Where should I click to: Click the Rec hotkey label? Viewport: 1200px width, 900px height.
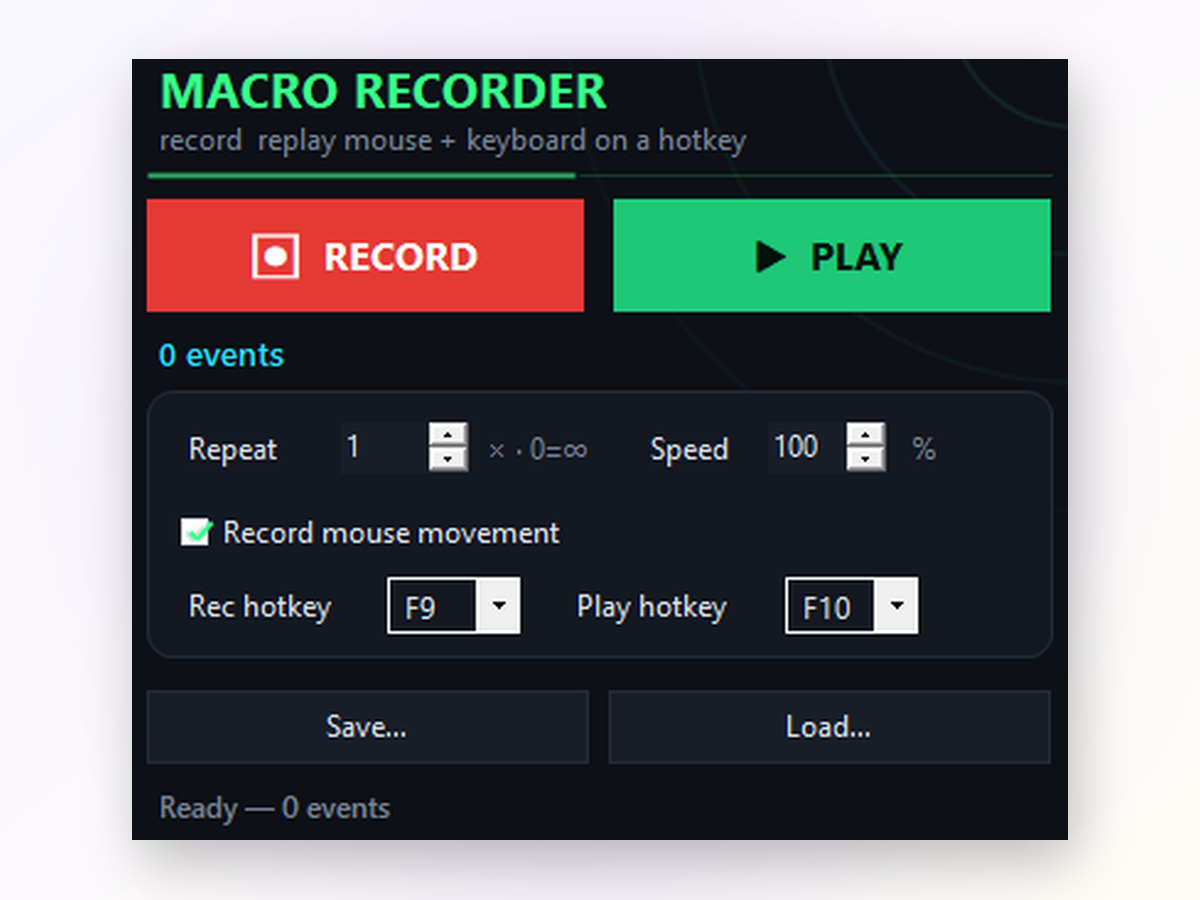pyautogui.click(x=260, y=607)
